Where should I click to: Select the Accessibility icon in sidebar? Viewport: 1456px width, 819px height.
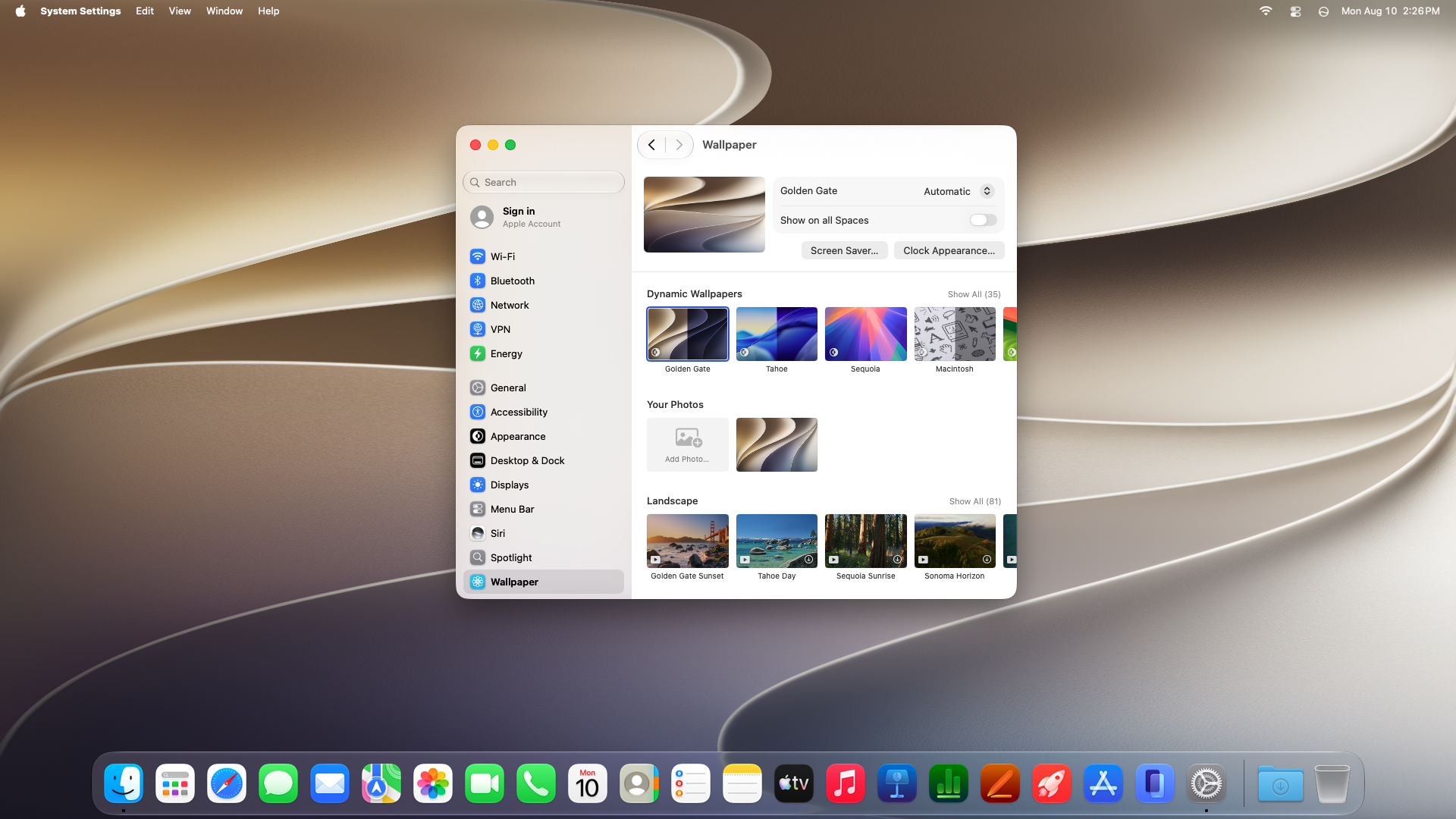tap(478, 412)
